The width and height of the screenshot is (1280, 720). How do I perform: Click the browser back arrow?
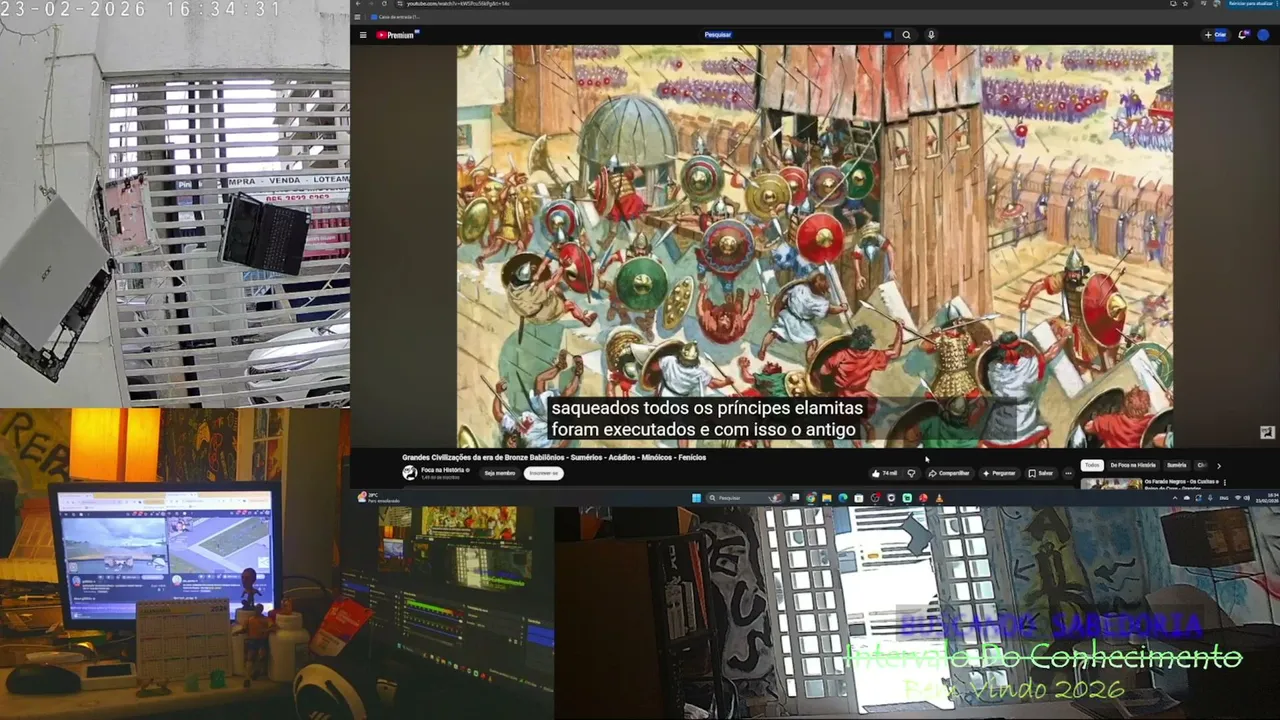[358, 4]
